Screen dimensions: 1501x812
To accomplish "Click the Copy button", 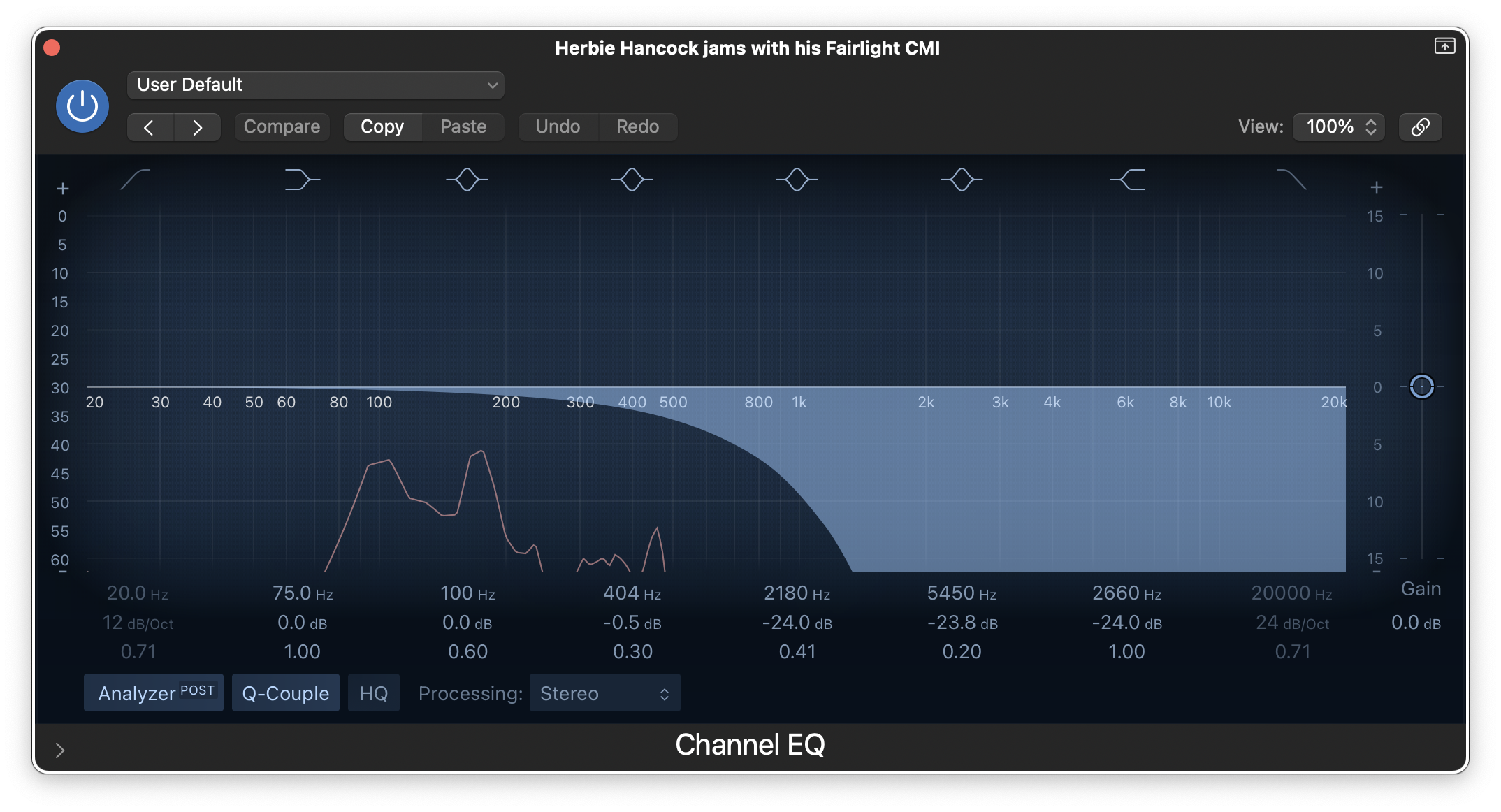I will [382, 127].
